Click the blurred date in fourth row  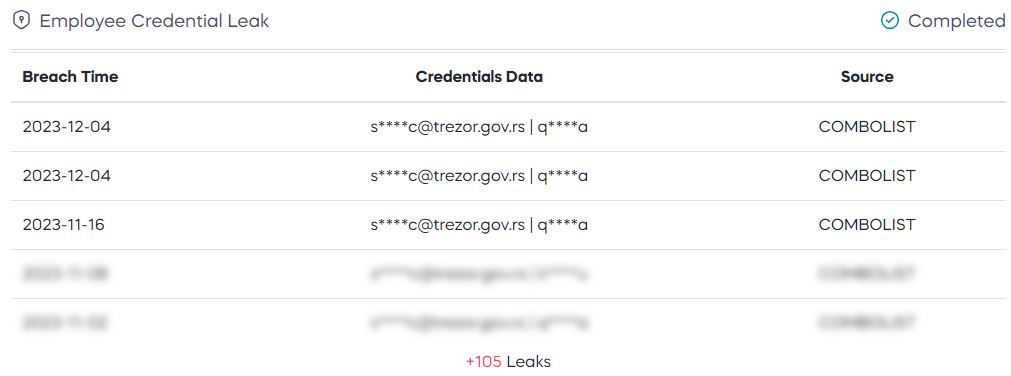(x=64, y=274)
